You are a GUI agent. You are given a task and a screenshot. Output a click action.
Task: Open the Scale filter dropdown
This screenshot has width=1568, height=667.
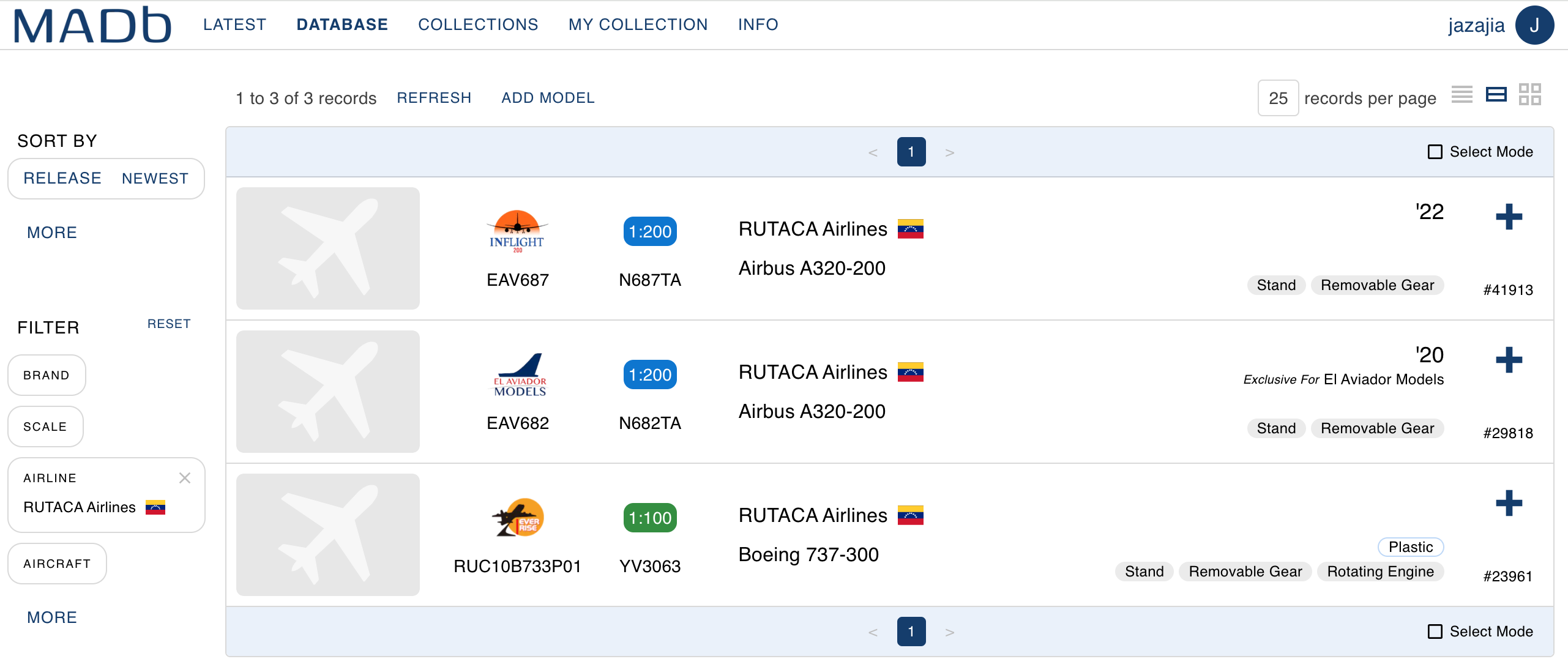45,427
